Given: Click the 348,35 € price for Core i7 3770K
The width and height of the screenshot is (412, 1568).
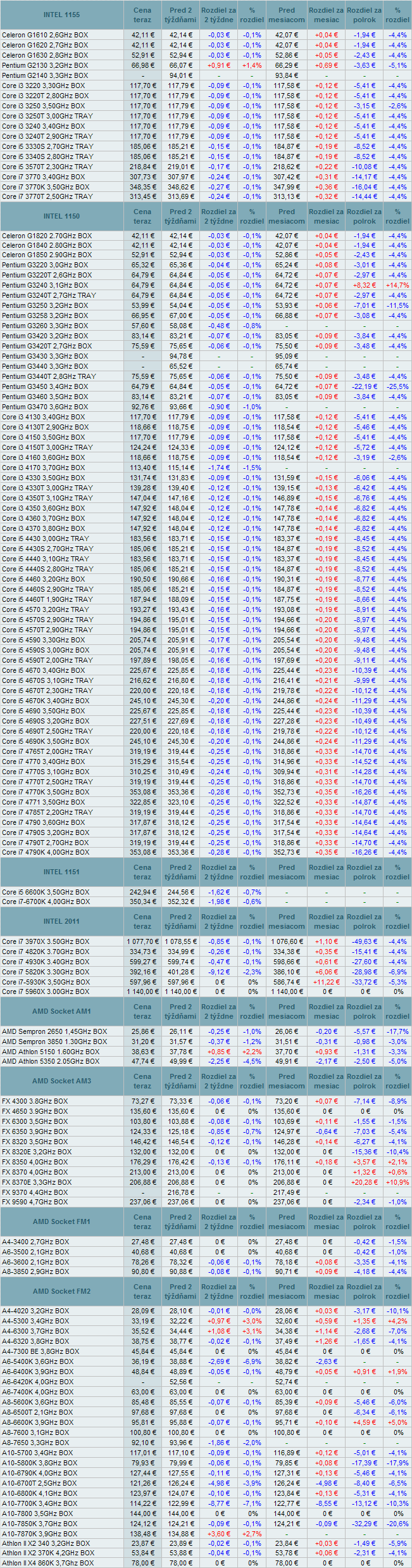Looking at the screenshot, I should click(142, 187).
